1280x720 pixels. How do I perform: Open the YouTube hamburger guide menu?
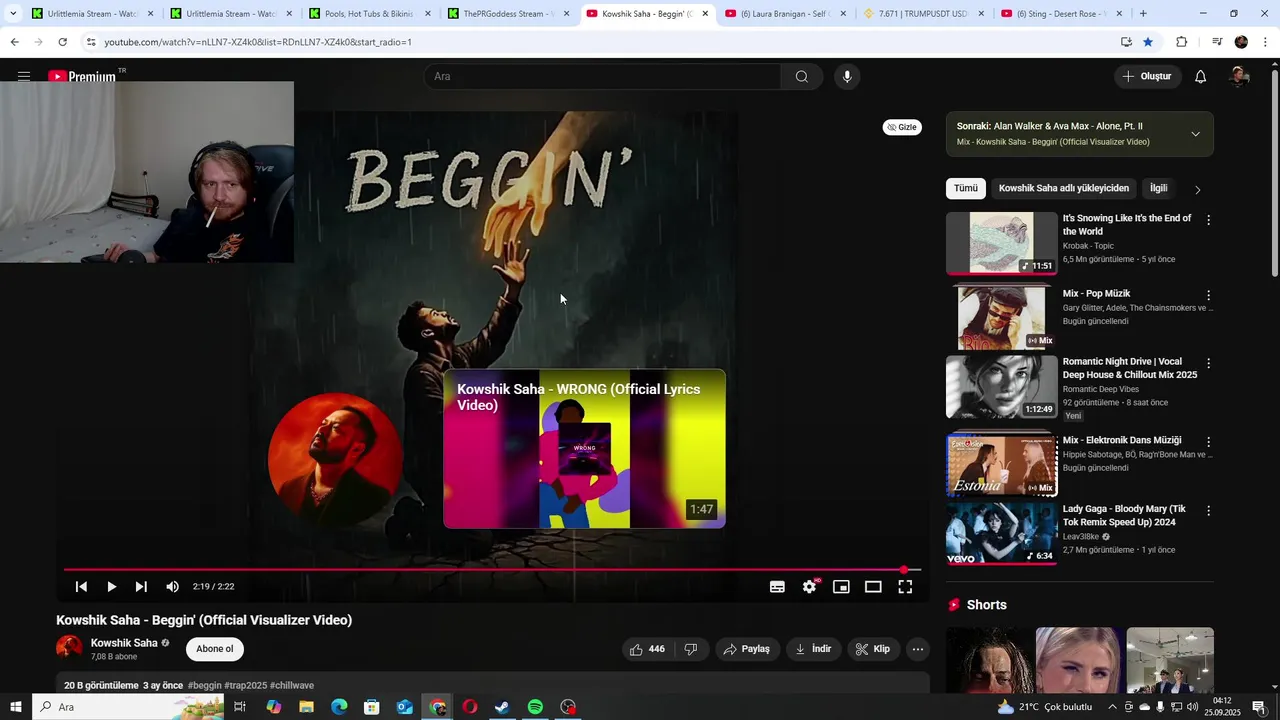click(x=24, y=76)
